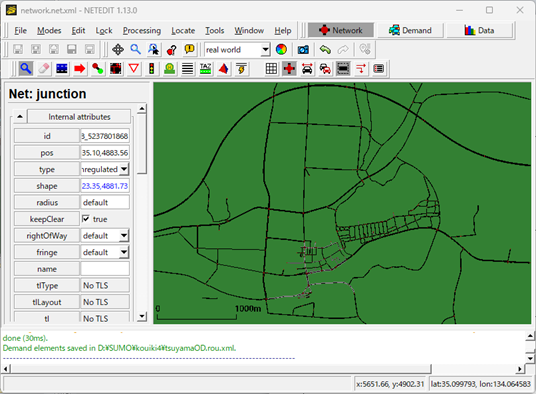536x394 pixels.
Task: Toggle show demand elements cars icon
Action: point(325,69)
